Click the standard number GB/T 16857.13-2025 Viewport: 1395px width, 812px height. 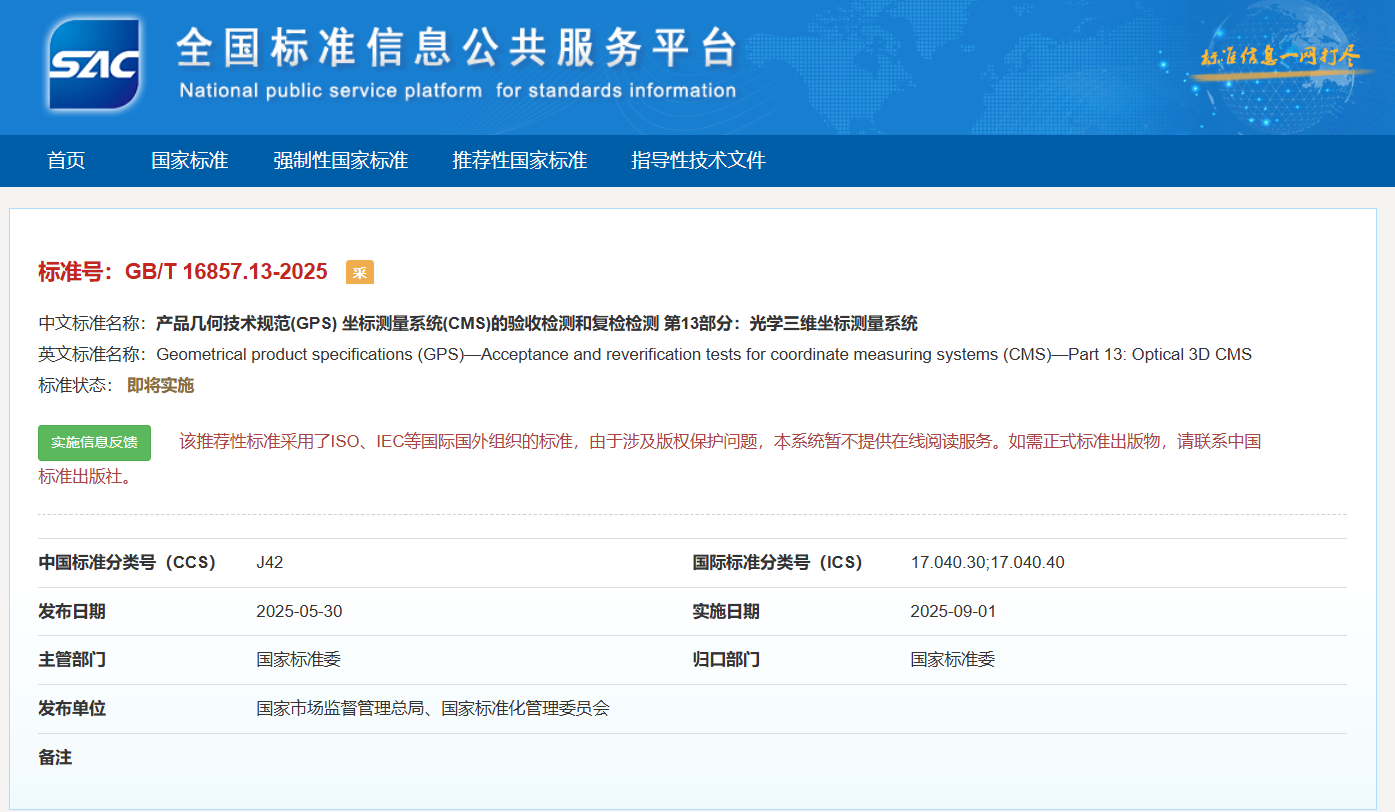click(226, 272)
